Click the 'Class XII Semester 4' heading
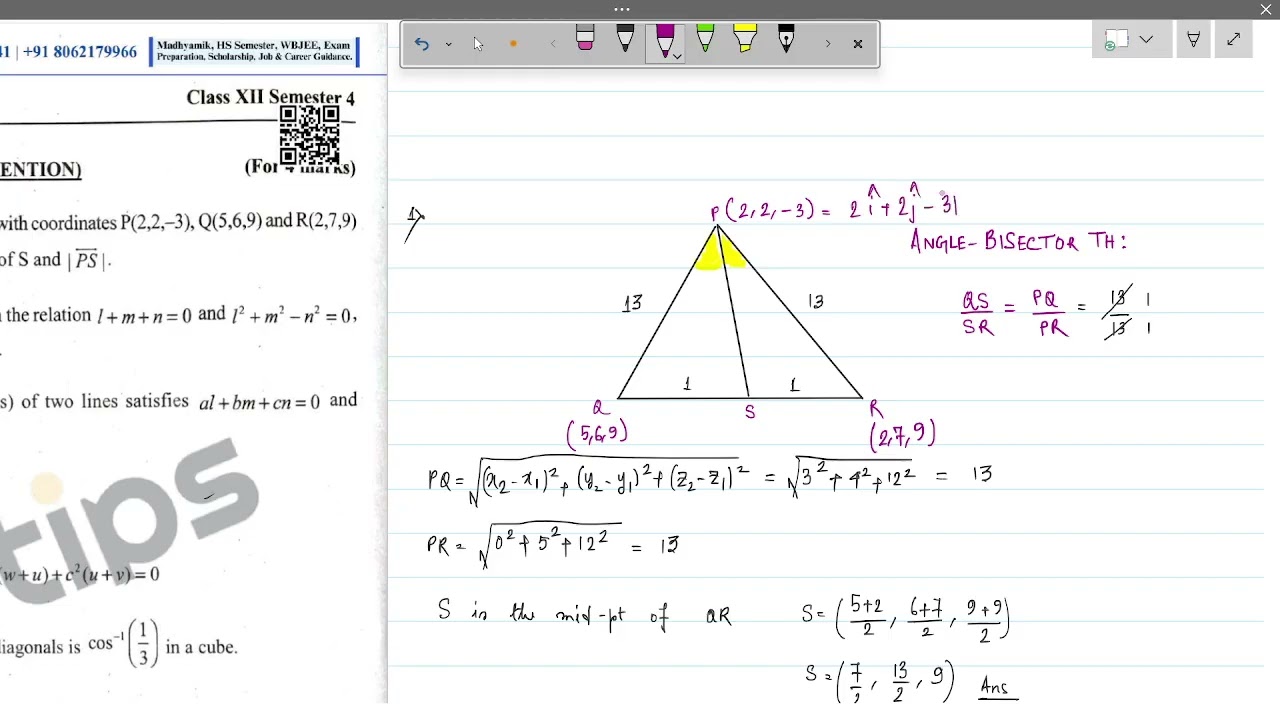1280x720 pixels. point(270,98)
